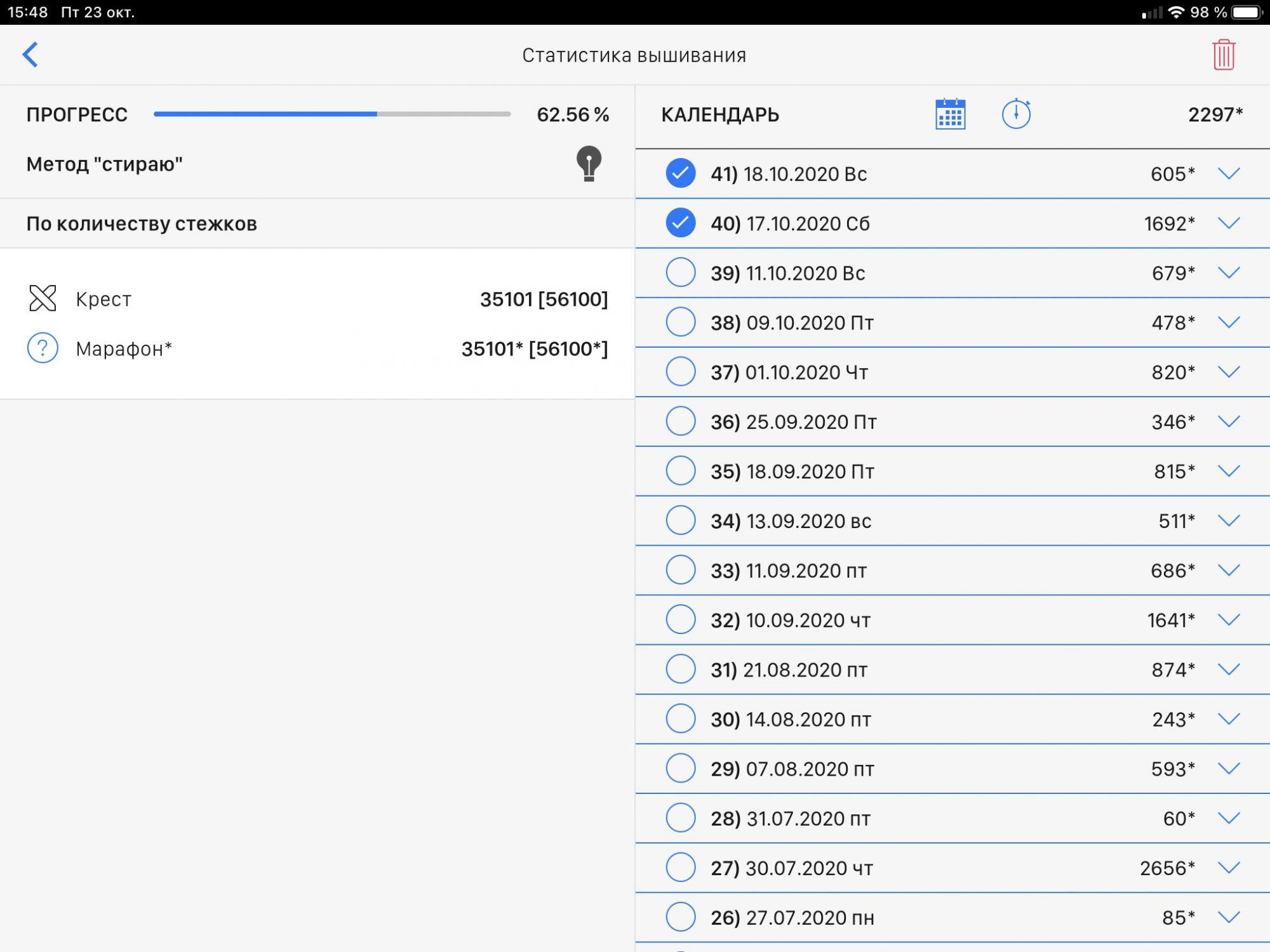
Task: Tap the red trash delete icon
Action: (1223, 55)
